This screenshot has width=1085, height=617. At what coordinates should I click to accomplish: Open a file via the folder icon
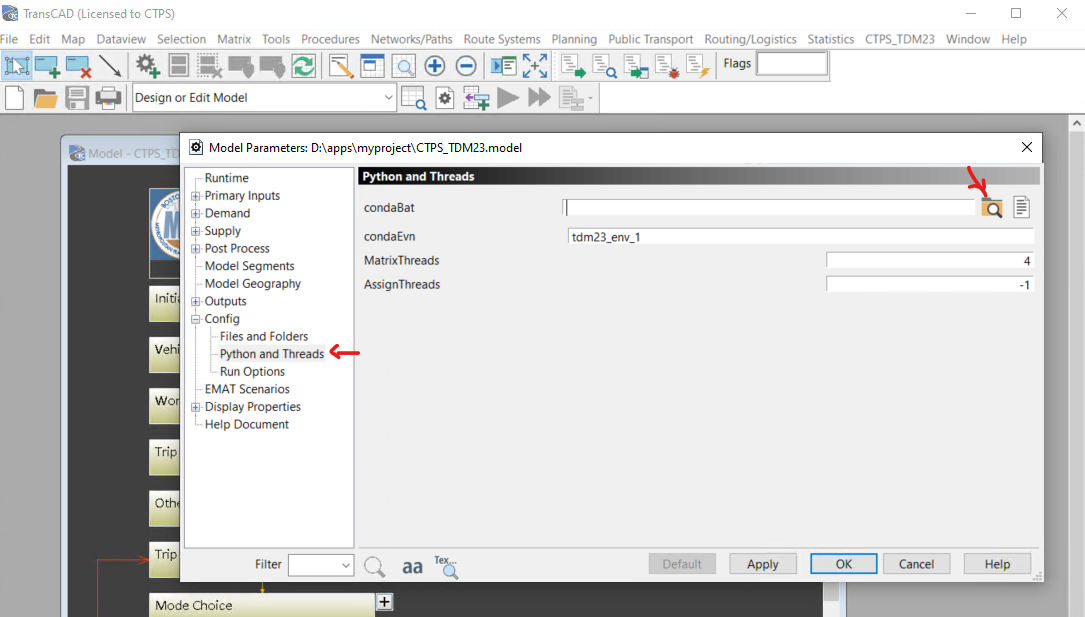tap(45, 98)
